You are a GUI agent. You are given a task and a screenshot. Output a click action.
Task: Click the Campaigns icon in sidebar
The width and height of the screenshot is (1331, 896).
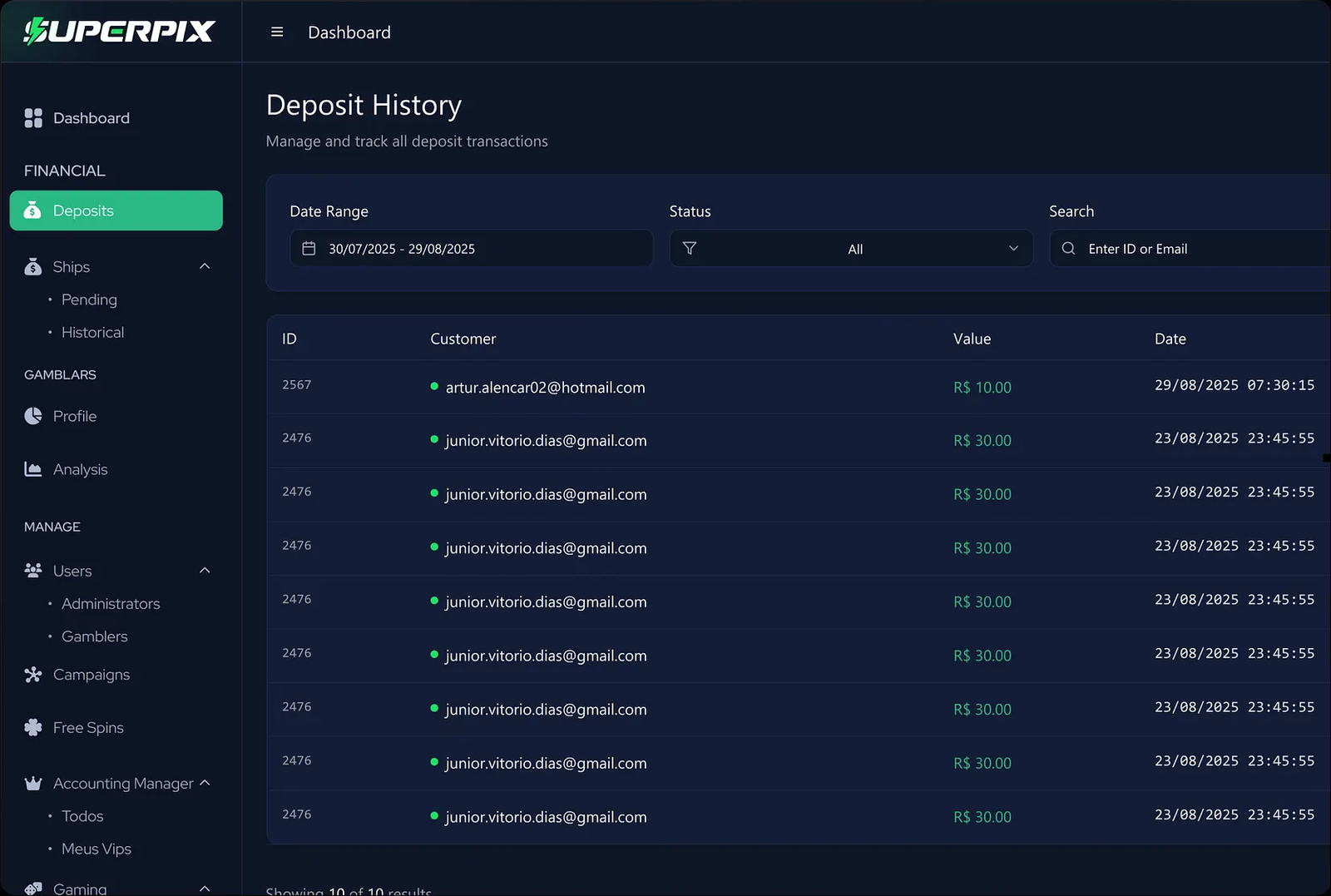click(33, 675)
